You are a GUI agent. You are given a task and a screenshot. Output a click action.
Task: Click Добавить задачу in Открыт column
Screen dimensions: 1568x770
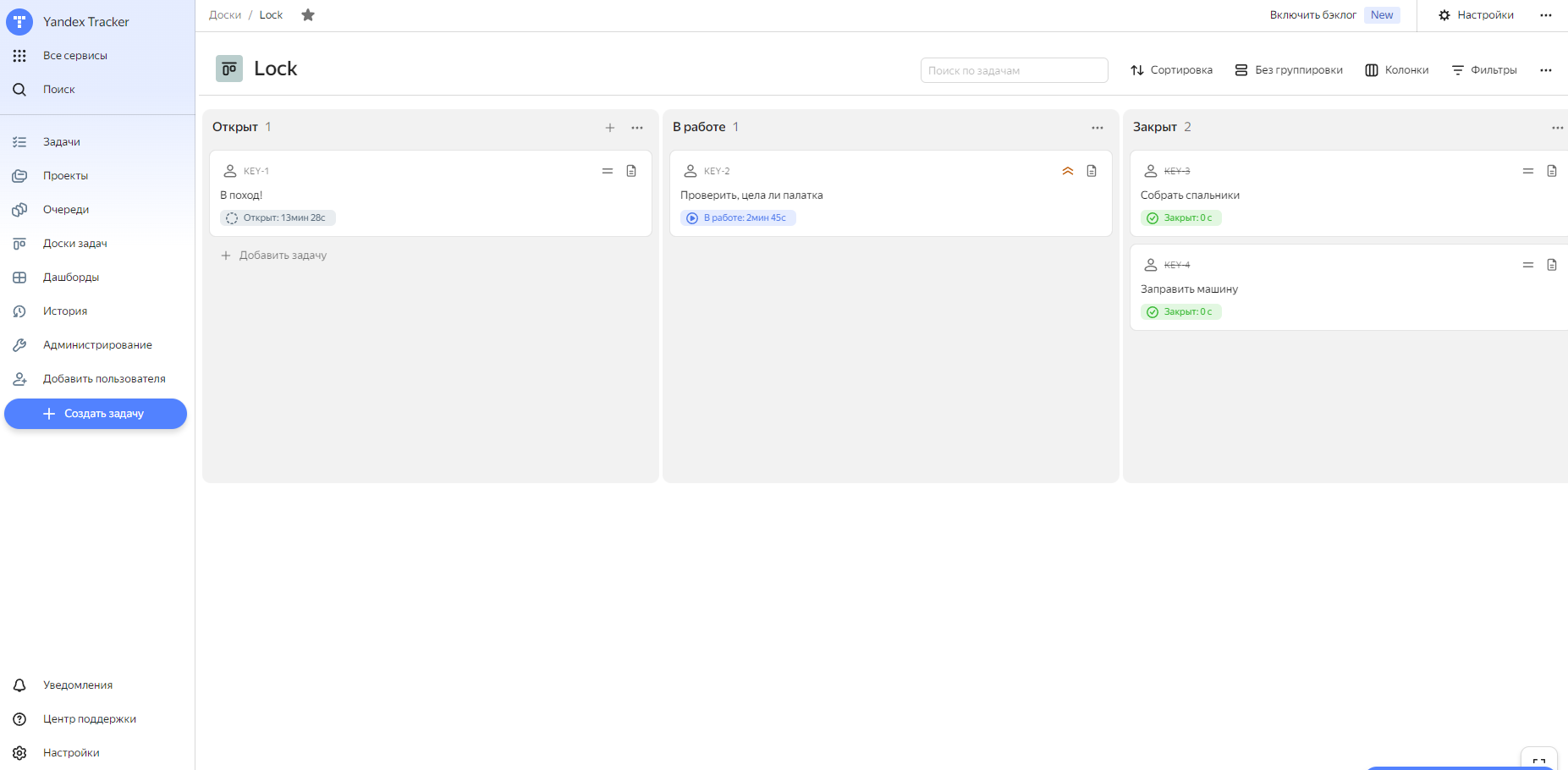tap(274, 256)
